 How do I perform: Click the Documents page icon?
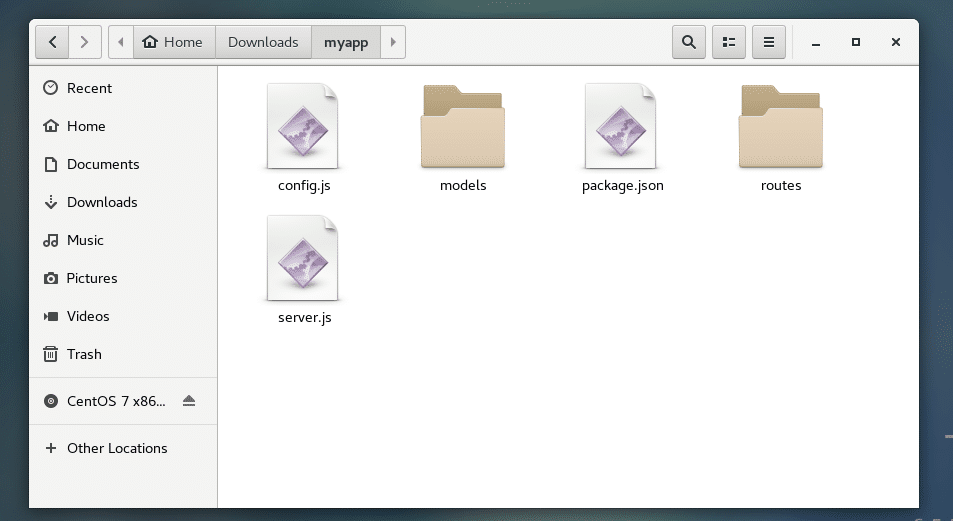pos(50,164)
